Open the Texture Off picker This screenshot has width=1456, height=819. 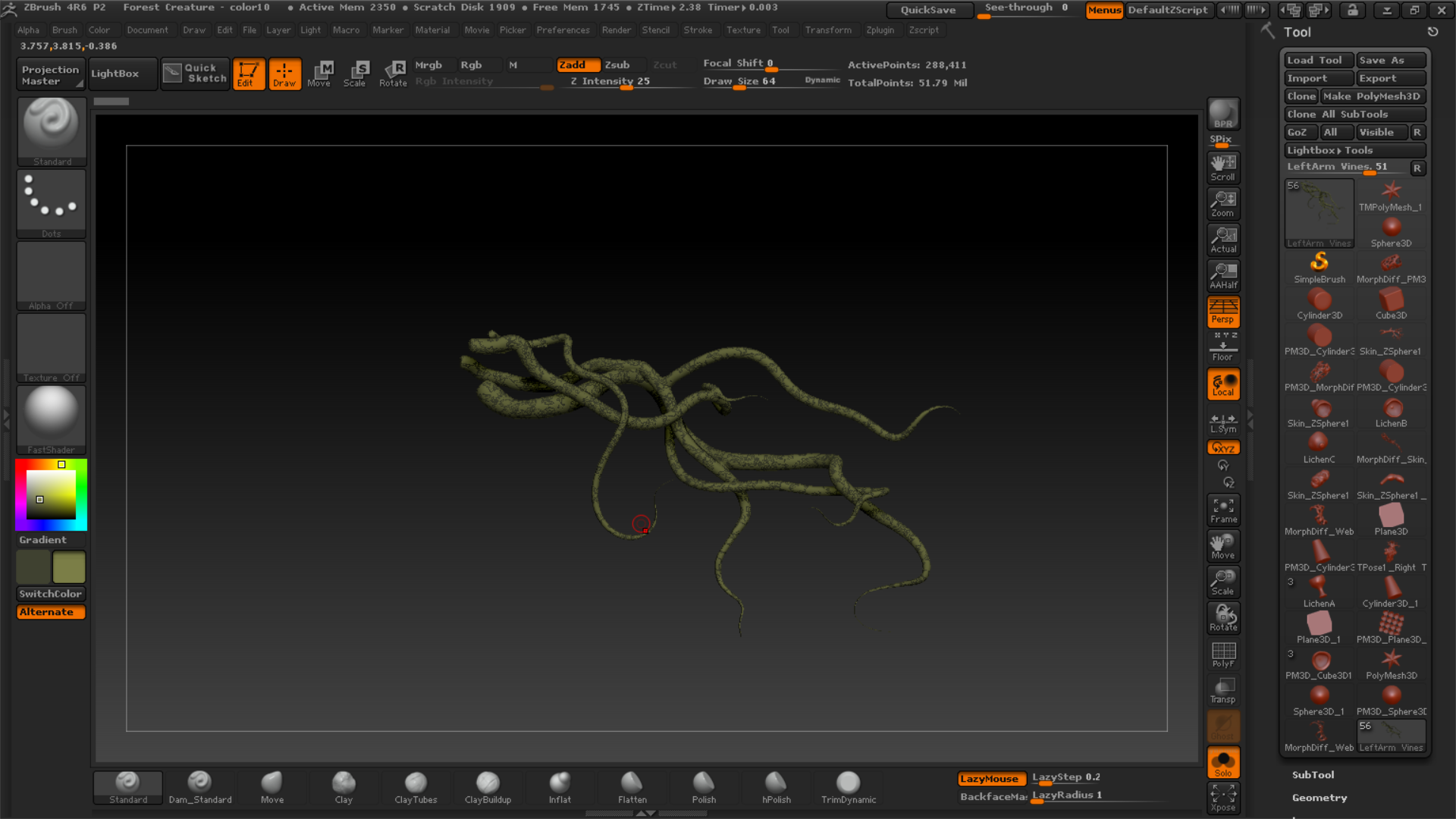[52, 347]
